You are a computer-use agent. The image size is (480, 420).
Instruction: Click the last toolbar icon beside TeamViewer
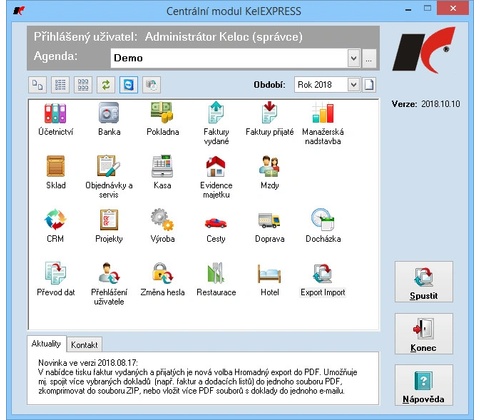pos(151,85)
